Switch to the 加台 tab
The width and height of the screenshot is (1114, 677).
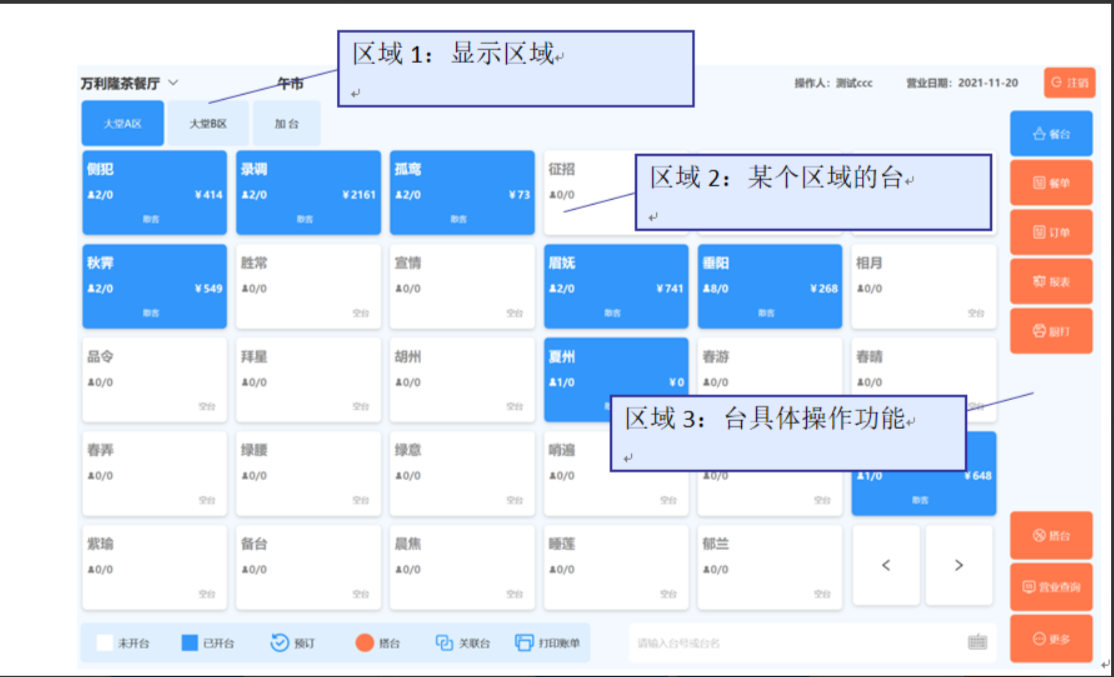(286, 124)
